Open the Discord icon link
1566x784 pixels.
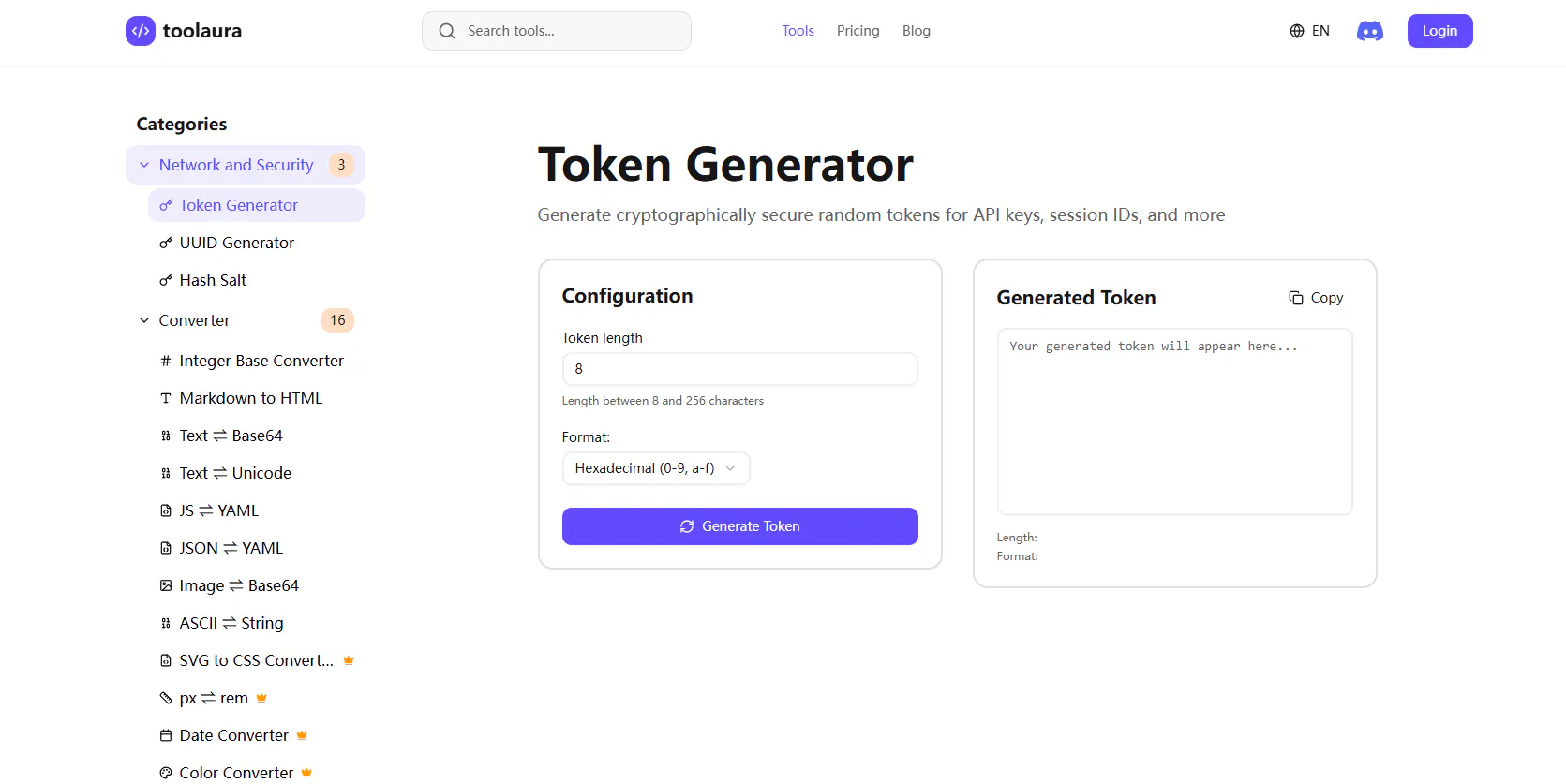pos(1369,31)
